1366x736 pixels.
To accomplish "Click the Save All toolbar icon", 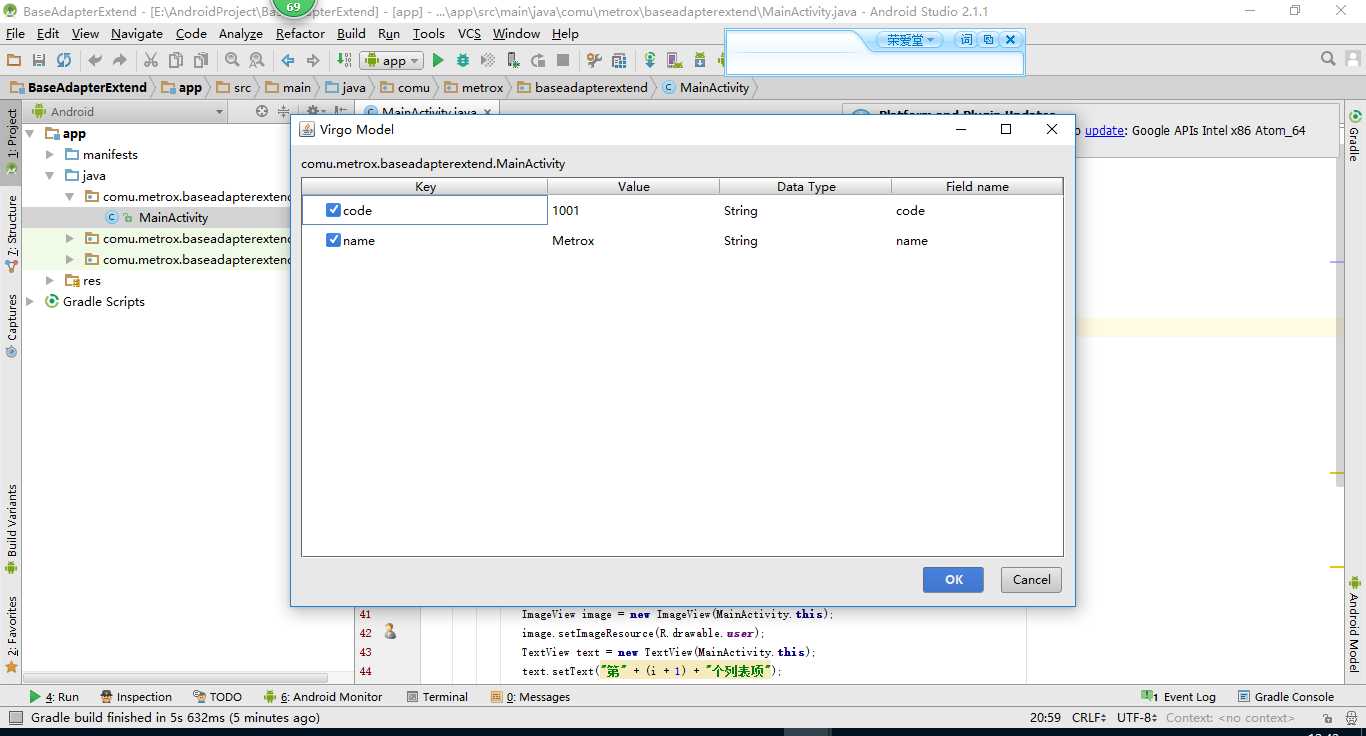I will point(39,60).
